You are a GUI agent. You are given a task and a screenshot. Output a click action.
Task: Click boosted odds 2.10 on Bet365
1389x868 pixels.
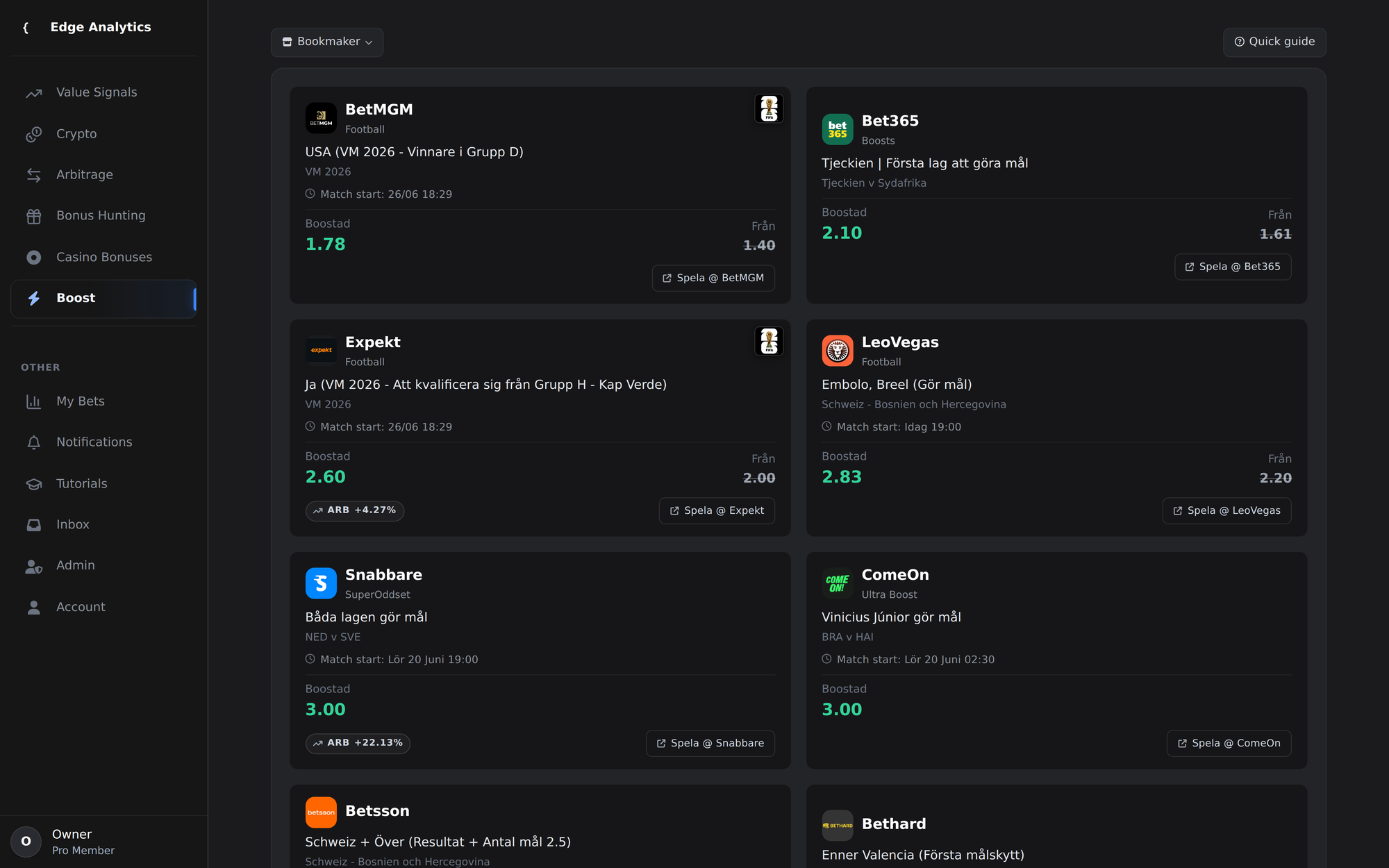pos(842,234)
